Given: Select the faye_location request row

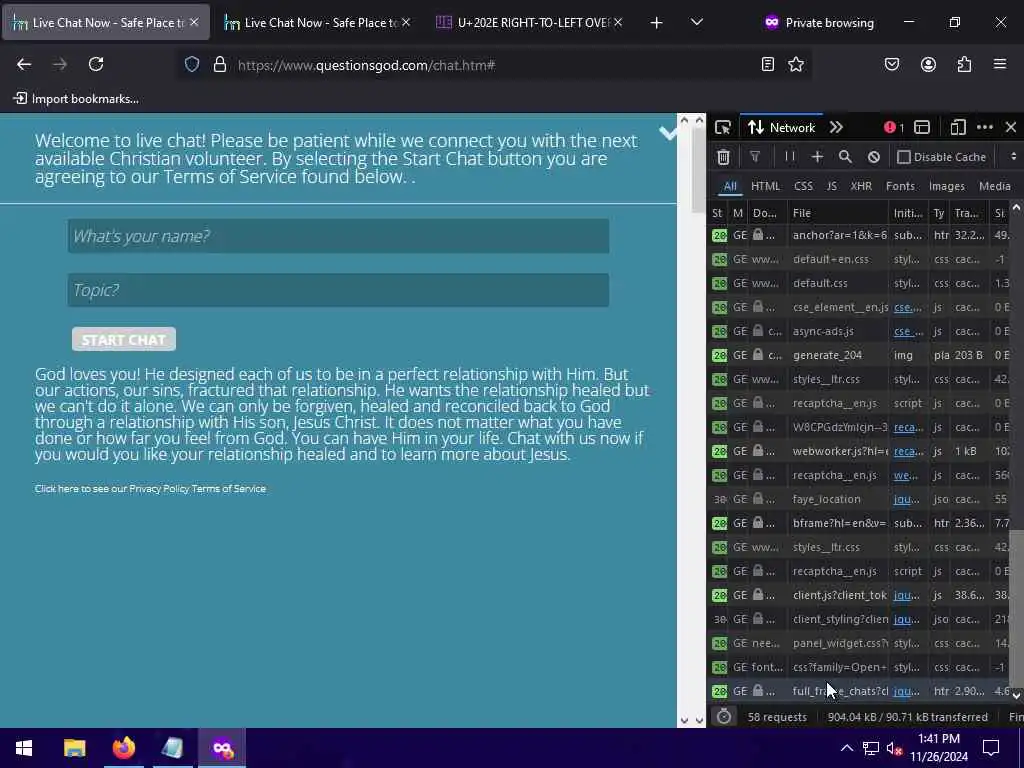Looking at the screenshot, I should (858, 499).
